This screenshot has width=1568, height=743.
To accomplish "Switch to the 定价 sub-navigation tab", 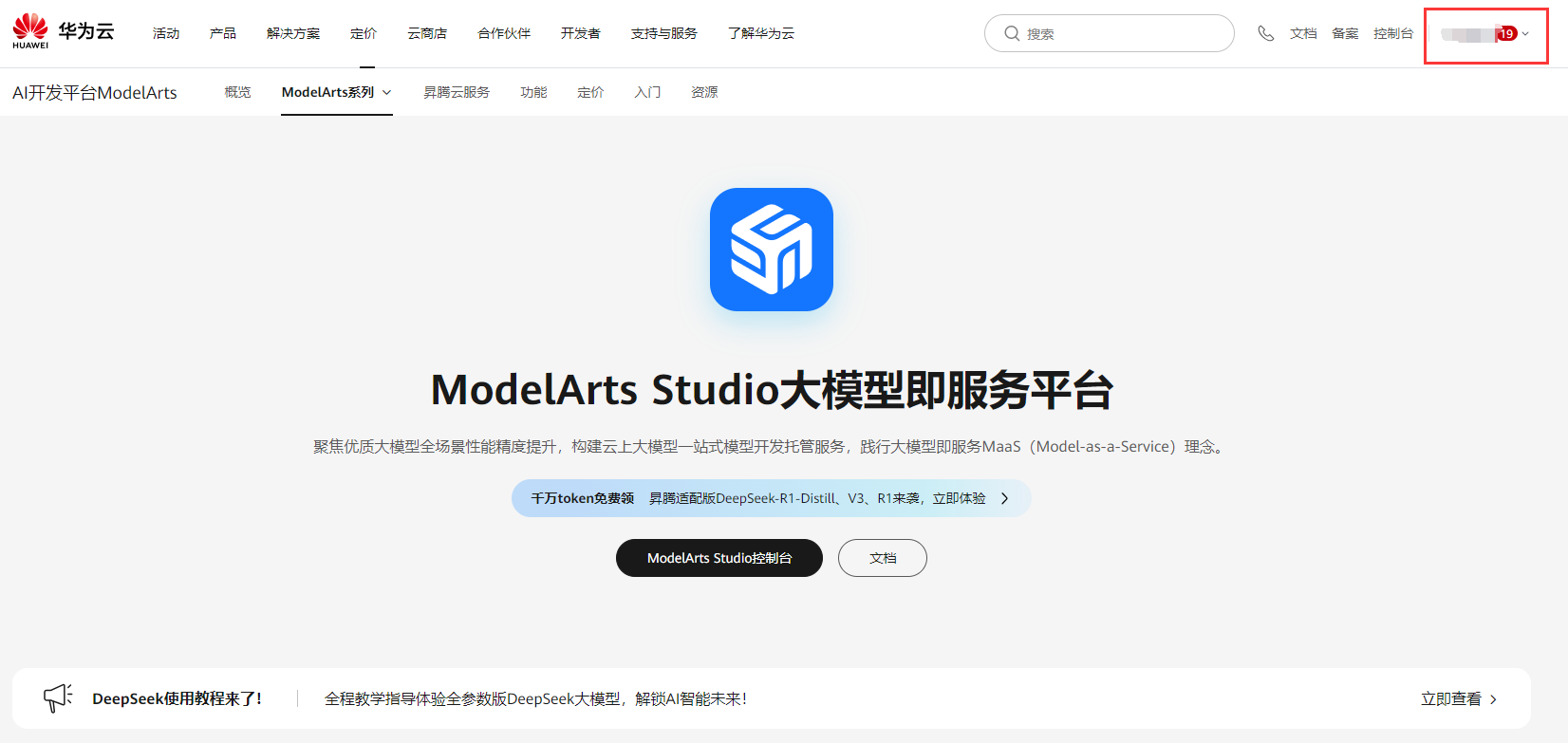I will (590, 92).
